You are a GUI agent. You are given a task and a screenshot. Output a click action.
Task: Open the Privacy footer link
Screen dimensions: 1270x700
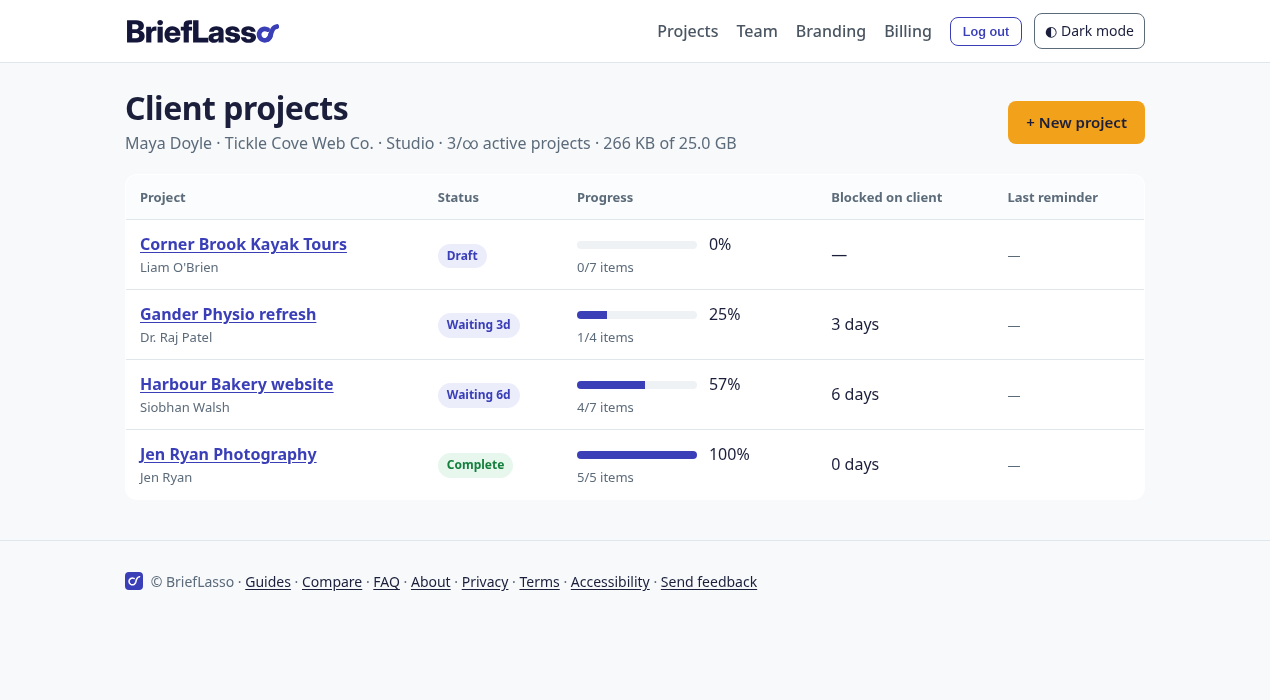(485, 582)
